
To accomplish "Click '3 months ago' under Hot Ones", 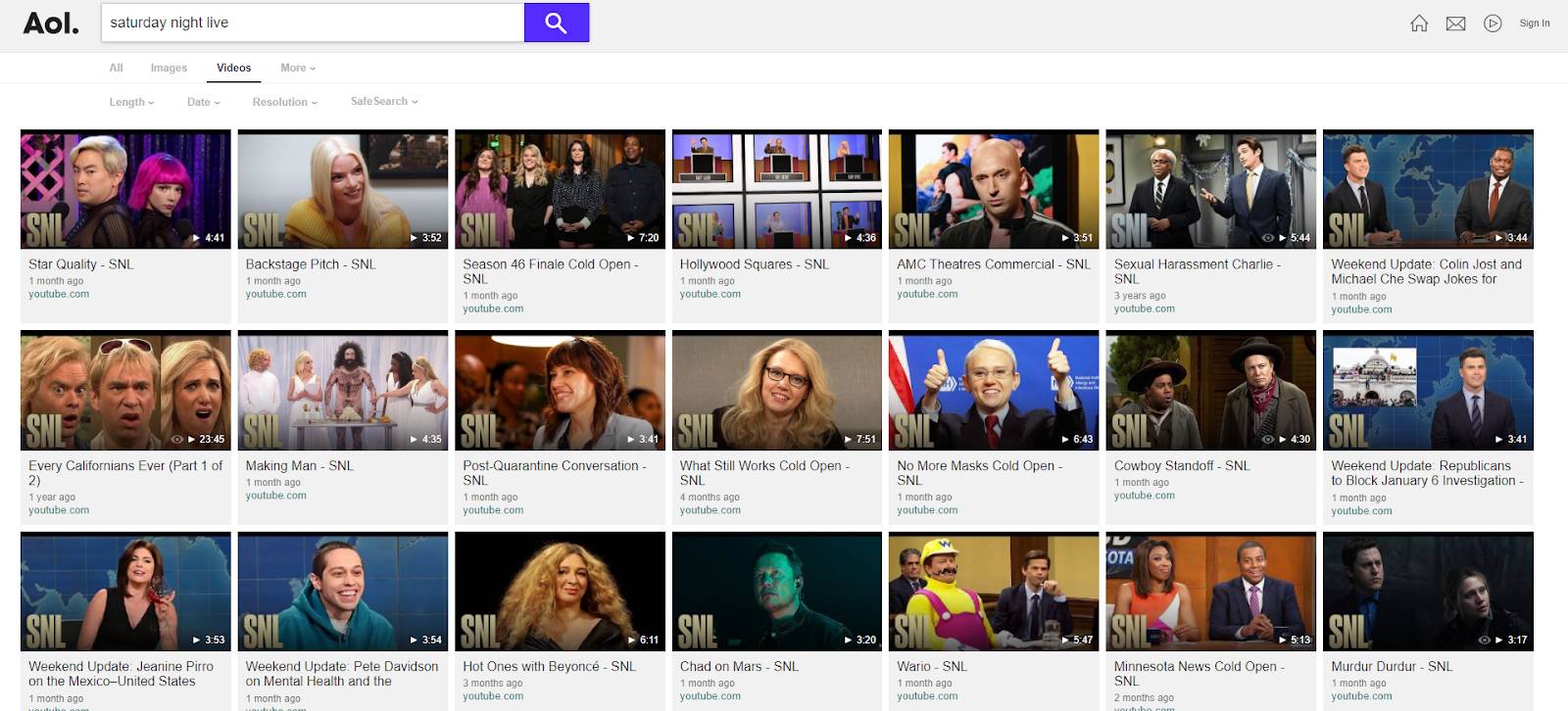I will (x=493, y=684).
